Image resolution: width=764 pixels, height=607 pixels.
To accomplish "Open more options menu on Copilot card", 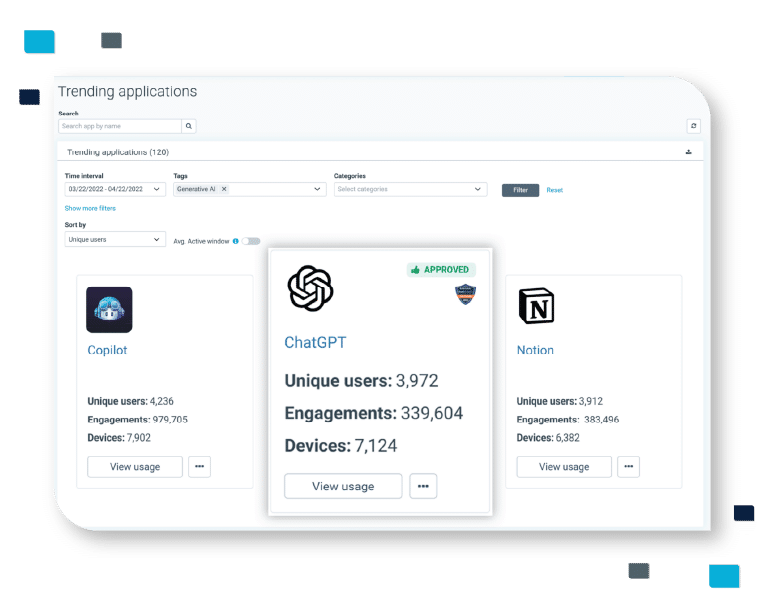I will pos(199,467).
